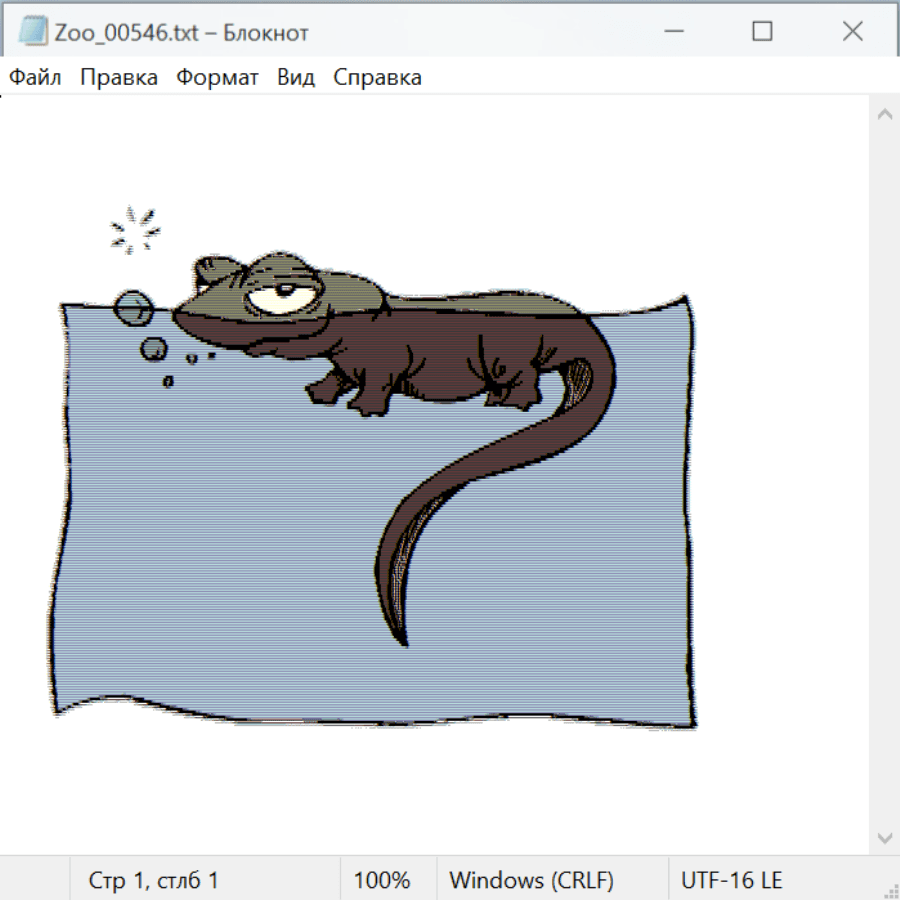900x900 pixels.
Task: Minimize the Блокнот window
Action: (671, 32)
